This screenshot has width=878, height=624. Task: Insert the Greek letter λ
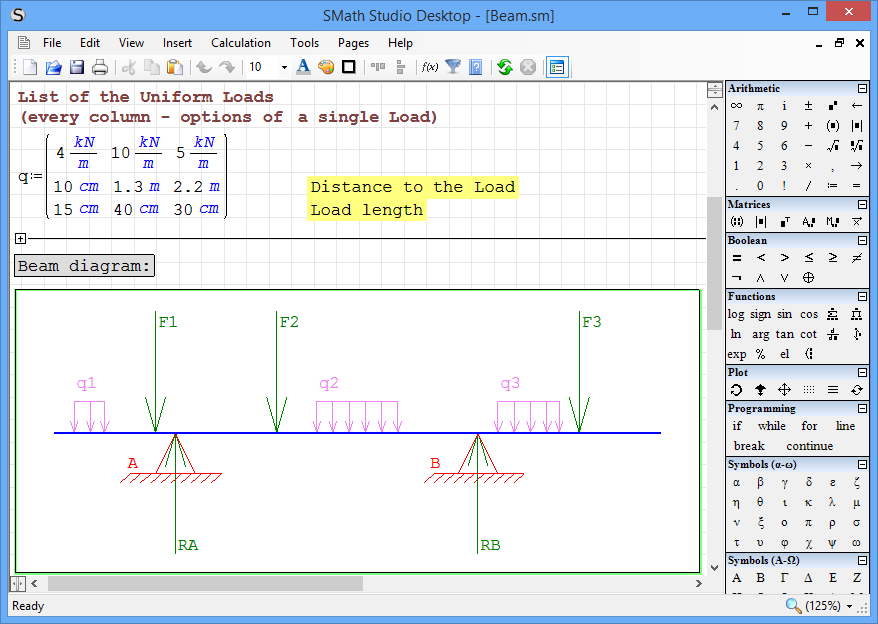[x=833, y=502]
